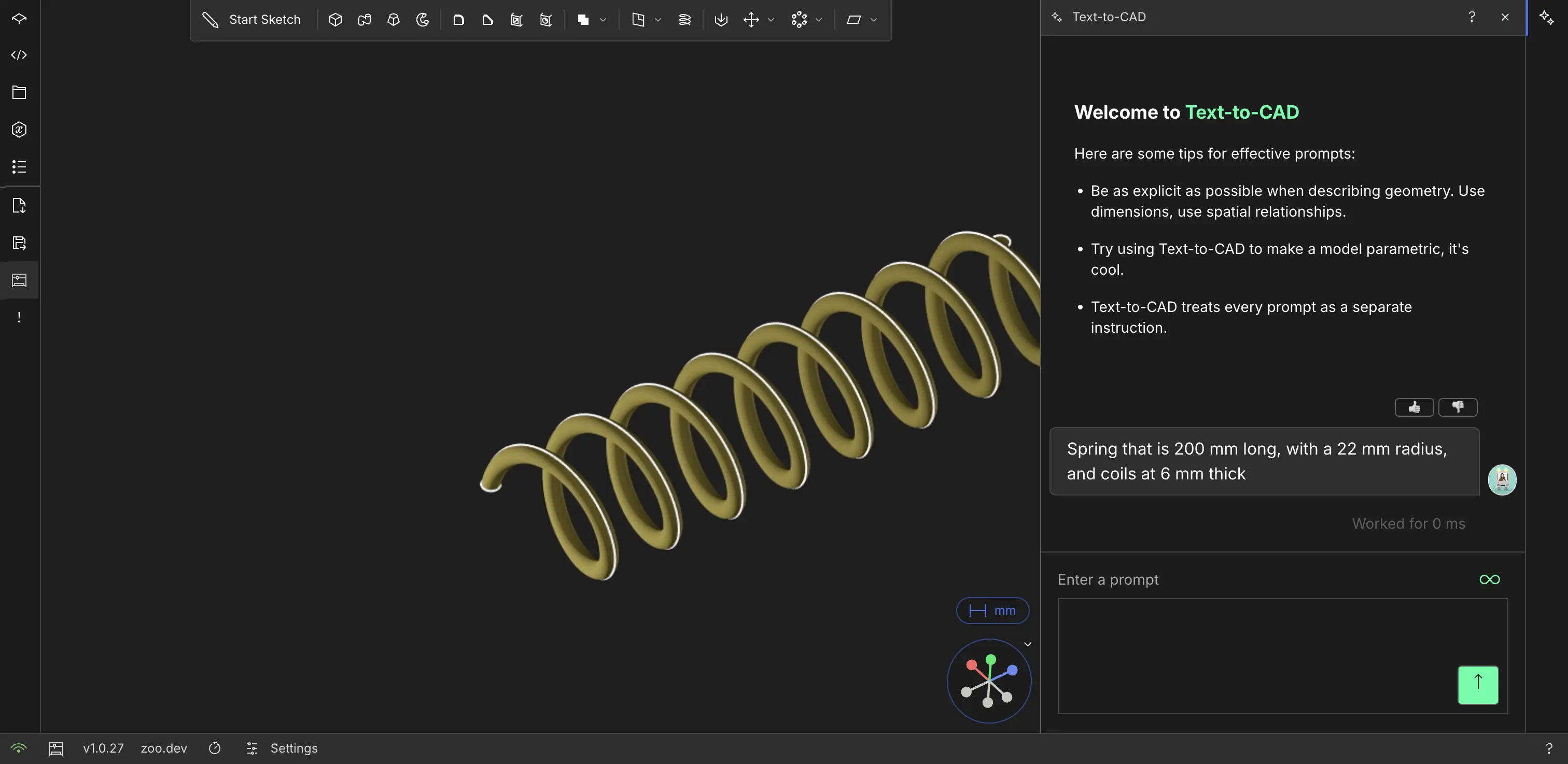Expand the boolean operations dropdown
Screen dimensions: 1568x764
(x=603, y=20)
